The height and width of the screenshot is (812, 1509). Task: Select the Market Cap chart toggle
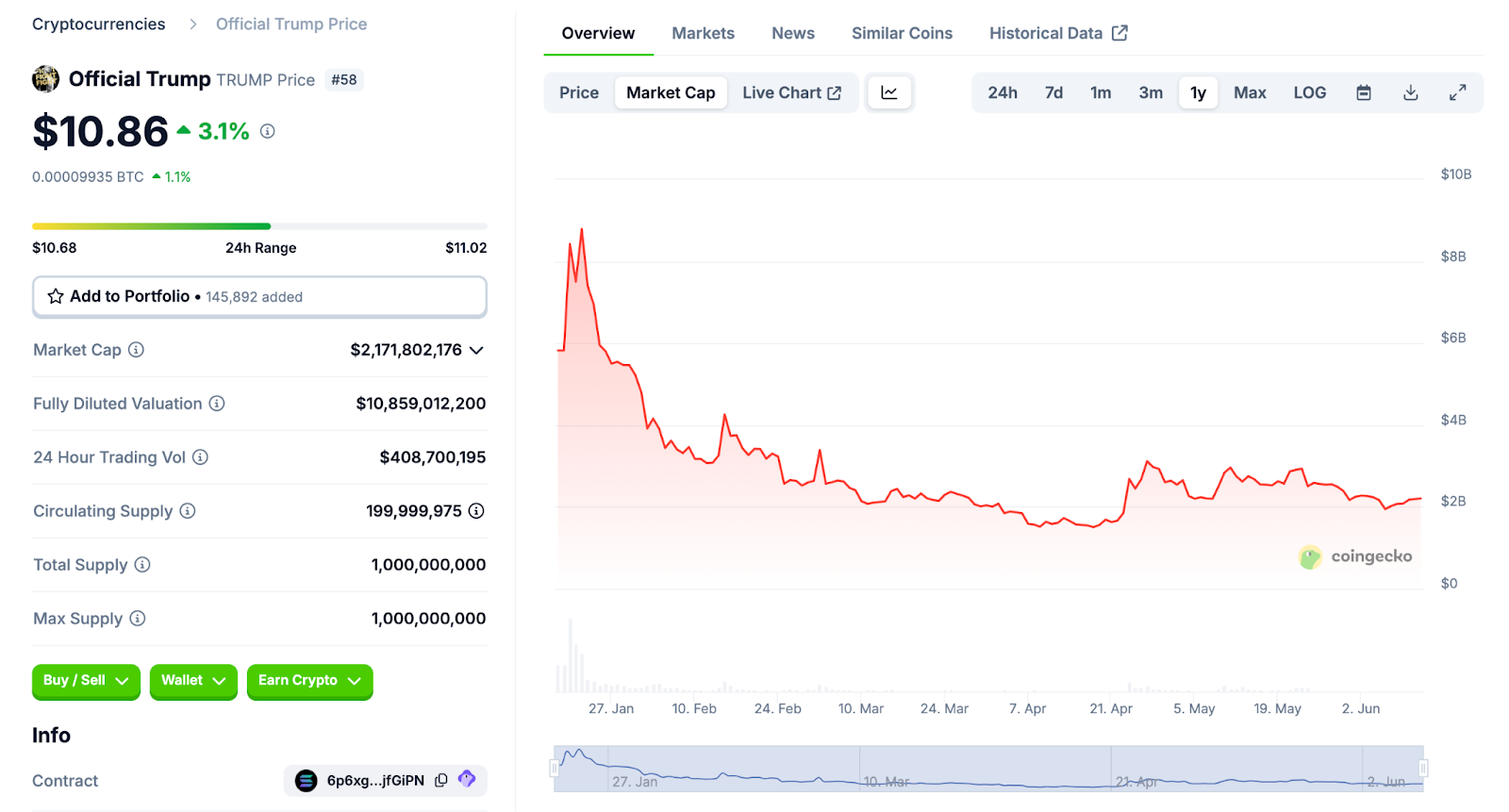click(x=671, y=92)
